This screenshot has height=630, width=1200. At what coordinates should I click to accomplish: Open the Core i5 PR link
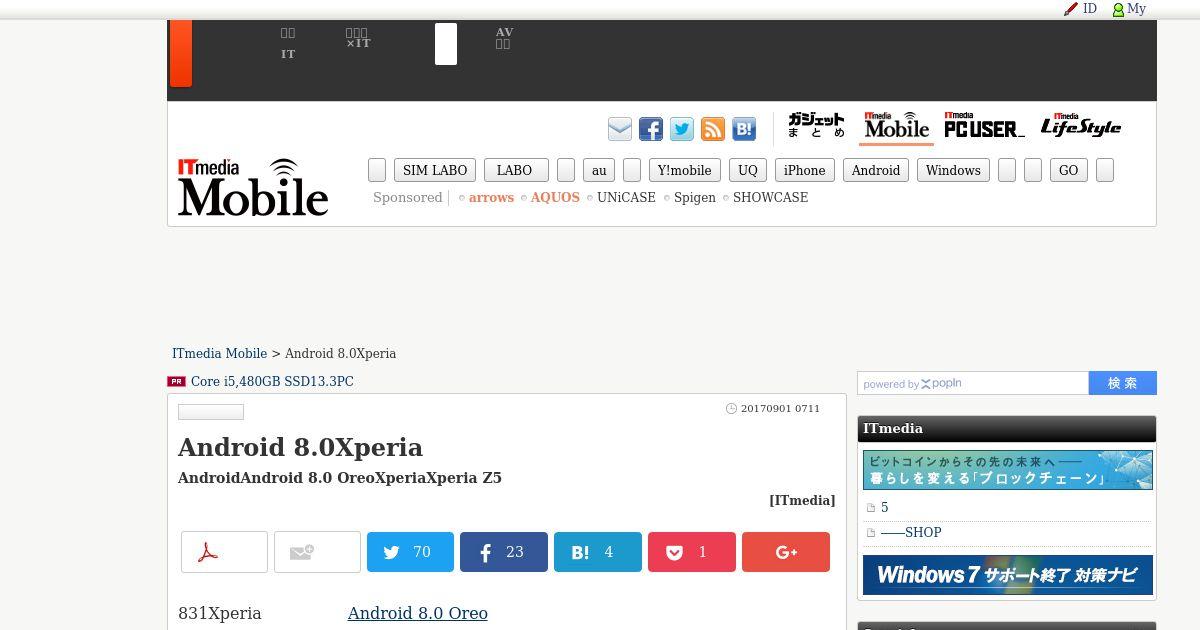tap(272, 381)
